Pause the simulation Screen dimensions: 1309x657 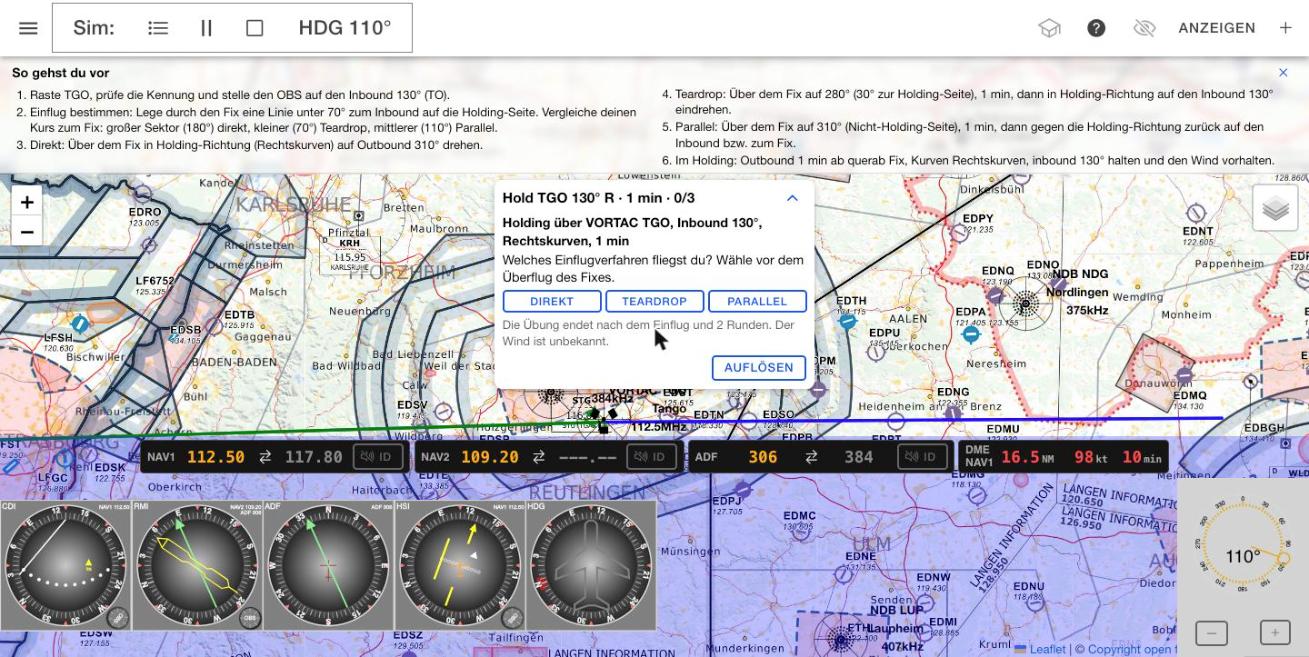206,28
